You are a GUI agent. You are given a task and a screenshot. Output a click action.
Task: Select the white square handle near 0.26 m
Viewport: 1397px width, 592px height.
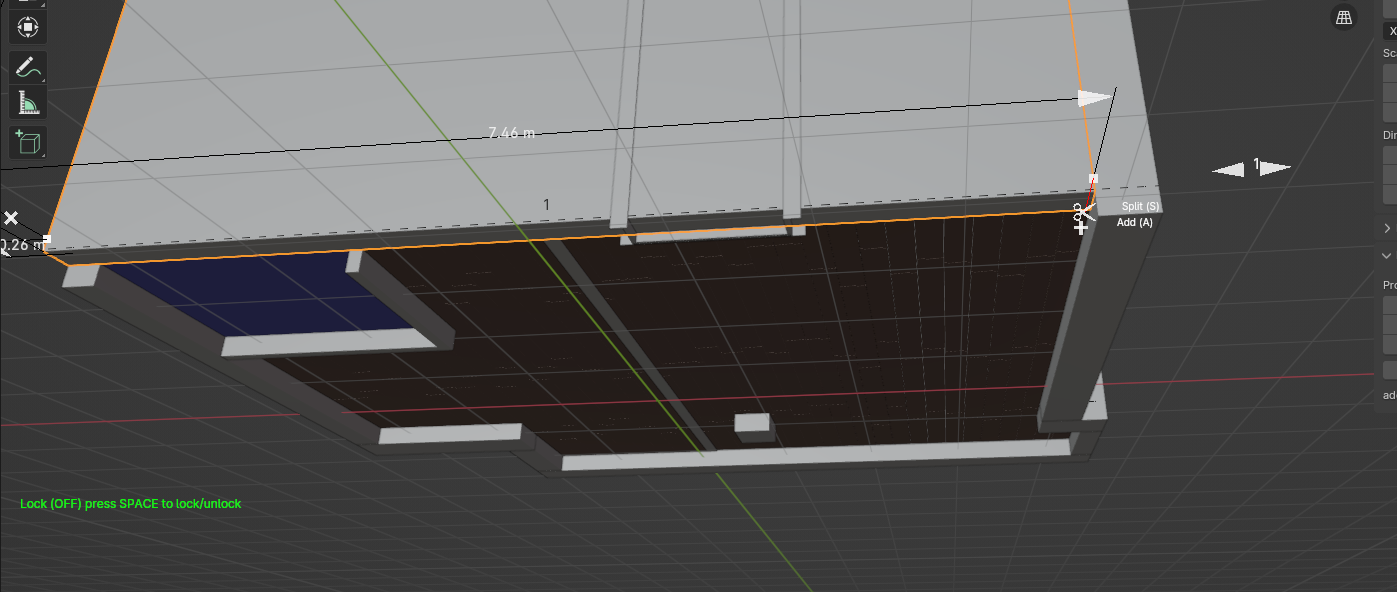(x=47, y=240)
